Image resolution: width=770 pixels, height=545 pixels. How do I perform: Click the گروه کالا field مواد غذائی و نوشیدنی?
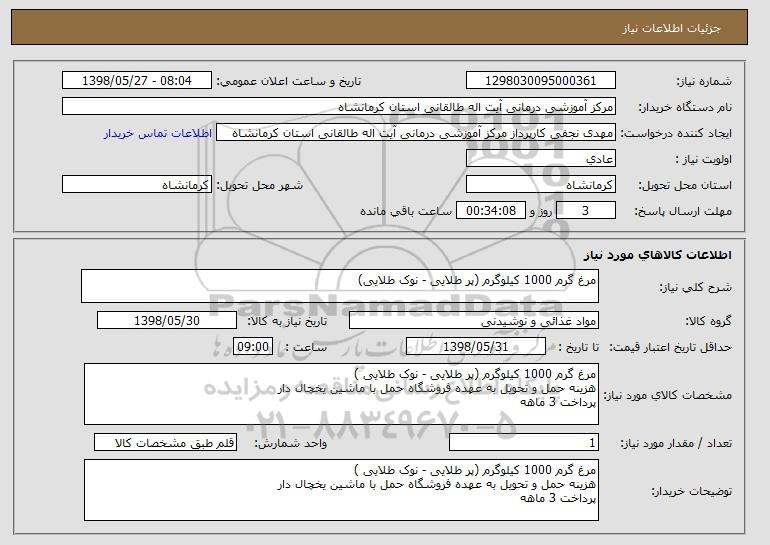click(474, 321)
